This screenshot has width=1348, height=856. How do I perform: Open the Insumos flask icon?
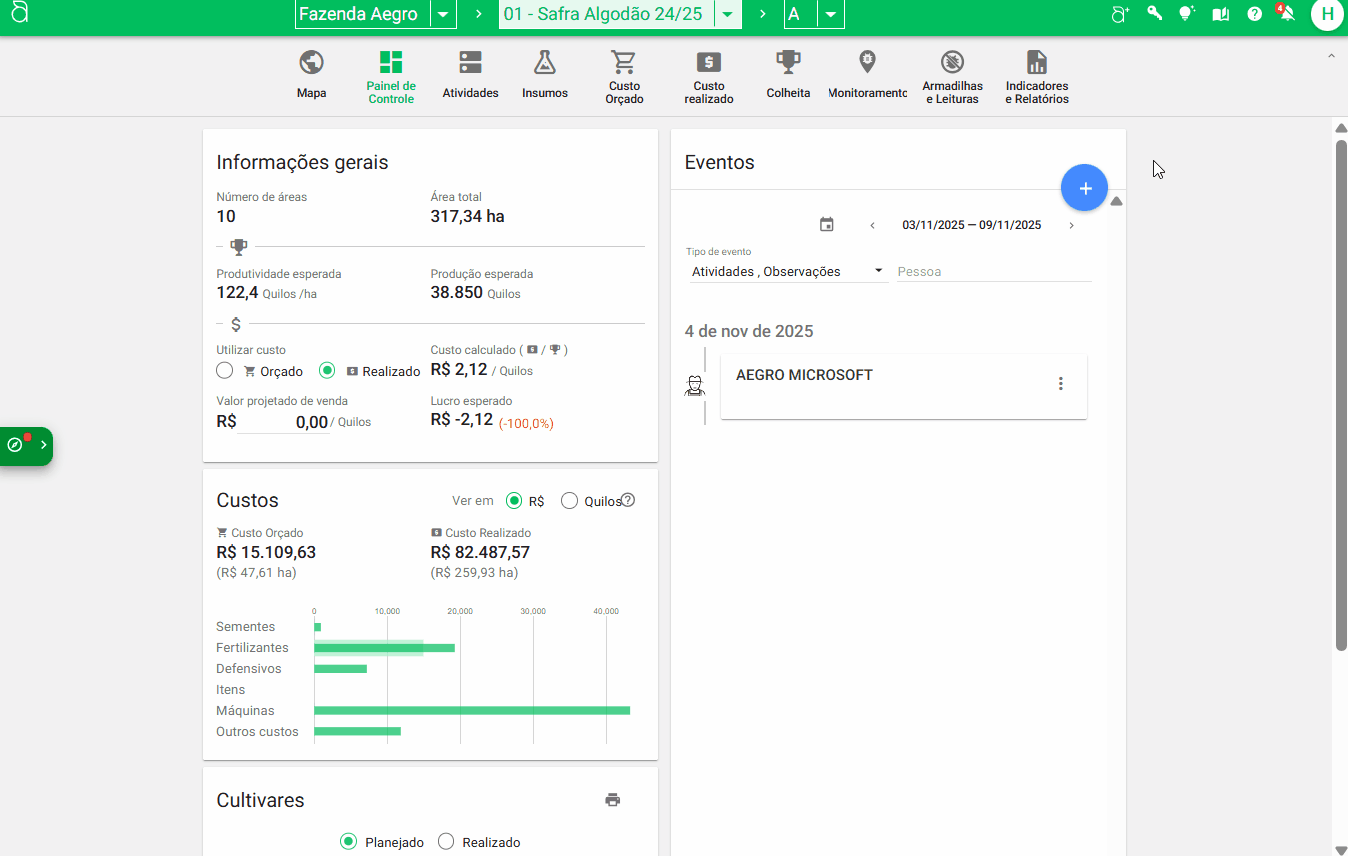tap(544, 64)
